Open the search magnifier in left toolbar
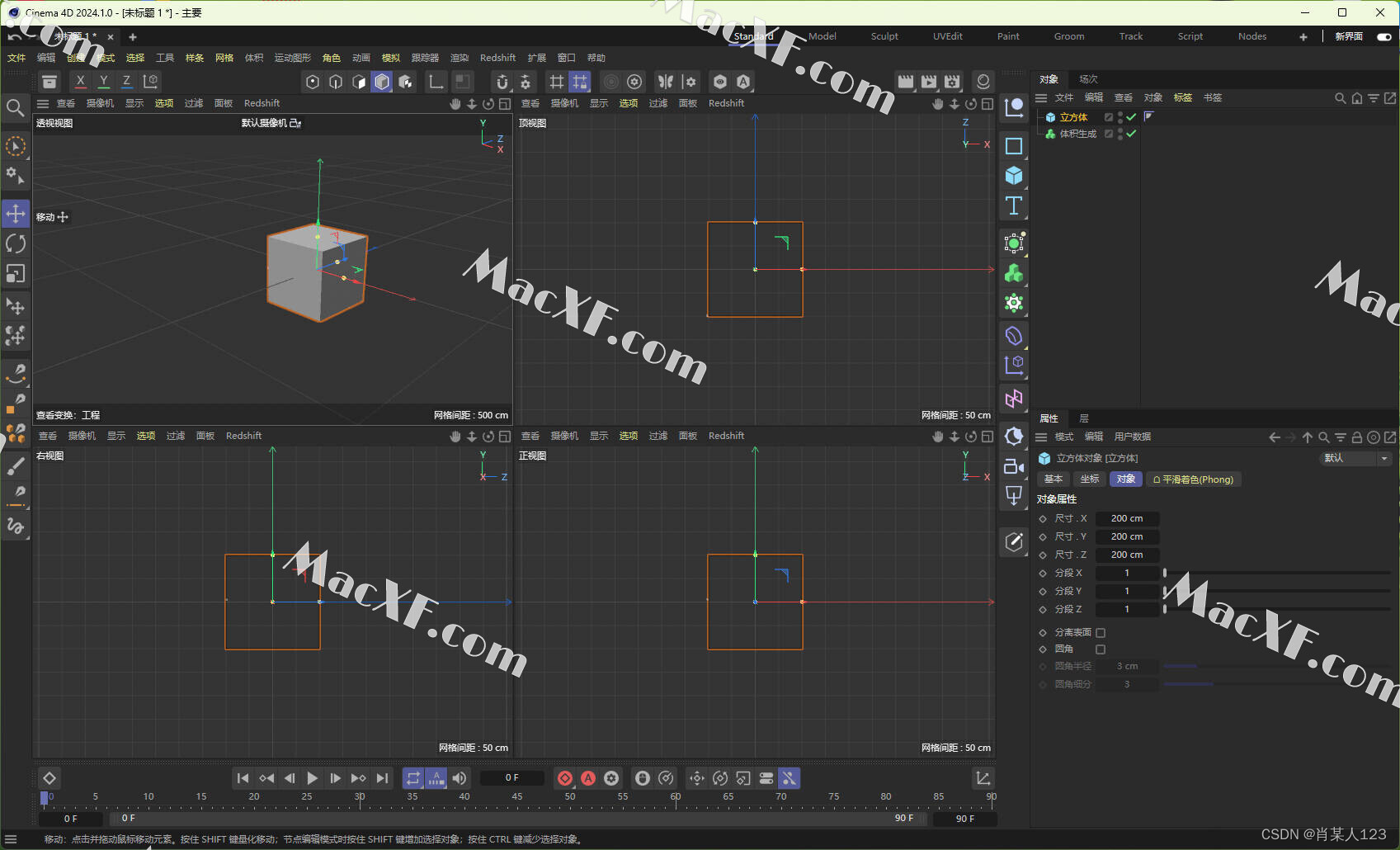The height and width of the screenshot is (850, 1400). tap(15, 108)
